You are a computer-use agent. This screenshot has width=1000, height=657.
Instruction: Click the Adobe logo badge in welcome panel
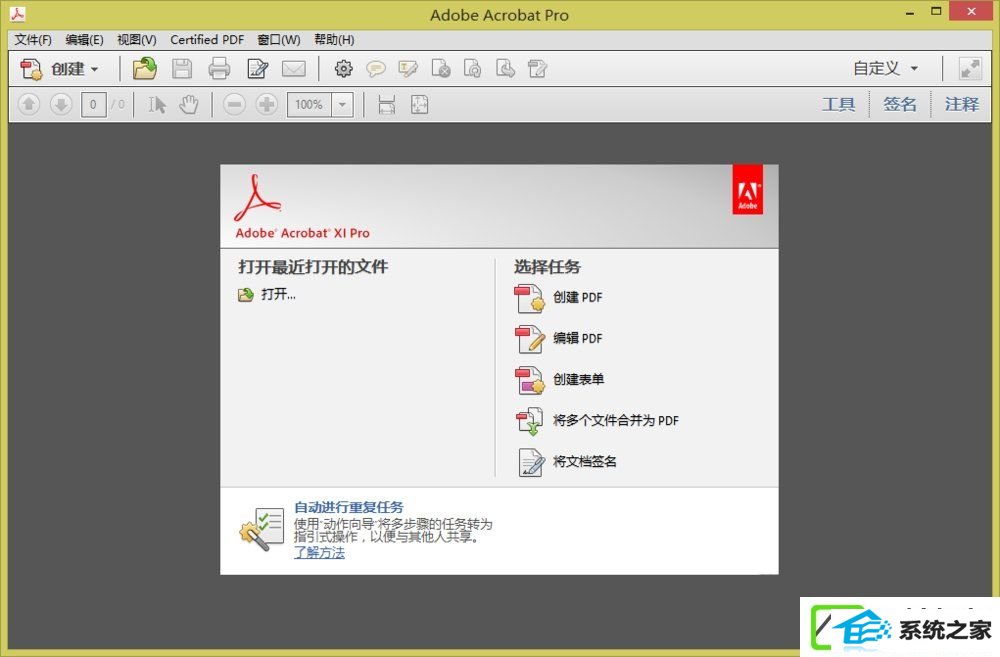[747, 189]
